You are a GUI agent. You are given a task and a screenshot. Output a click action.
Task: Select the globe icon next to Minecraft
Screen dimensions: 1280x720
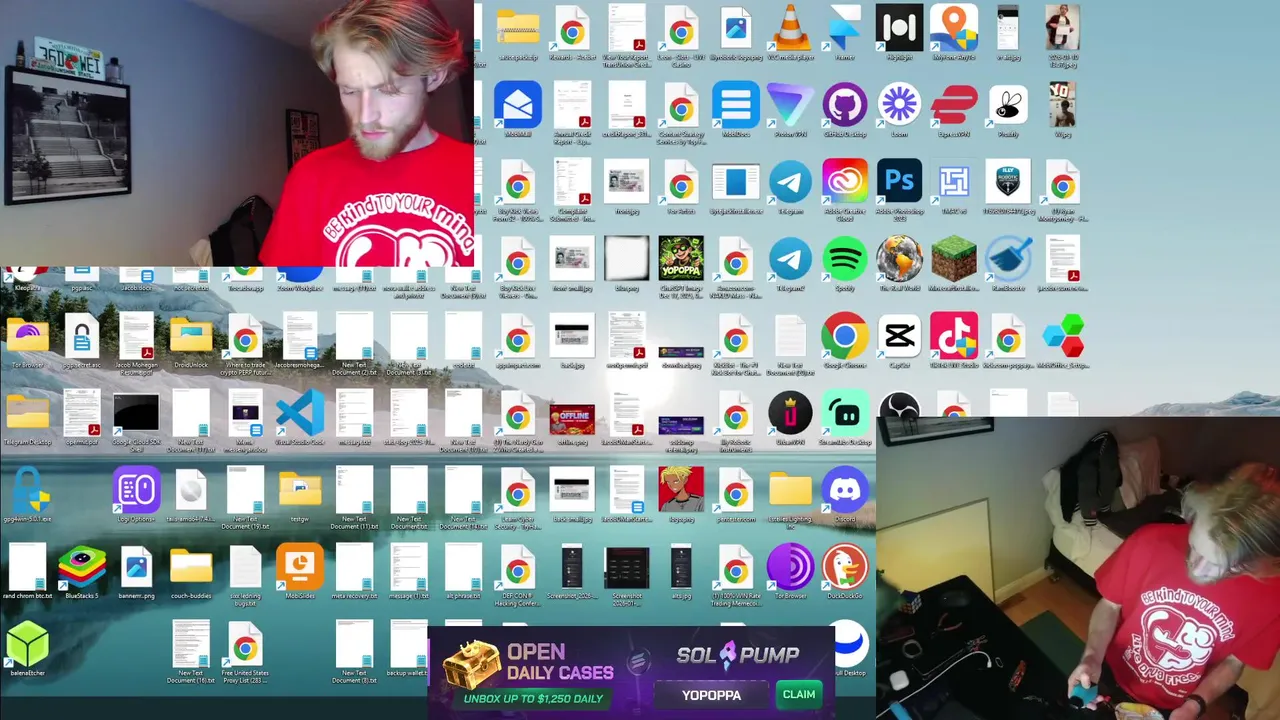click(x=899, y=260)
